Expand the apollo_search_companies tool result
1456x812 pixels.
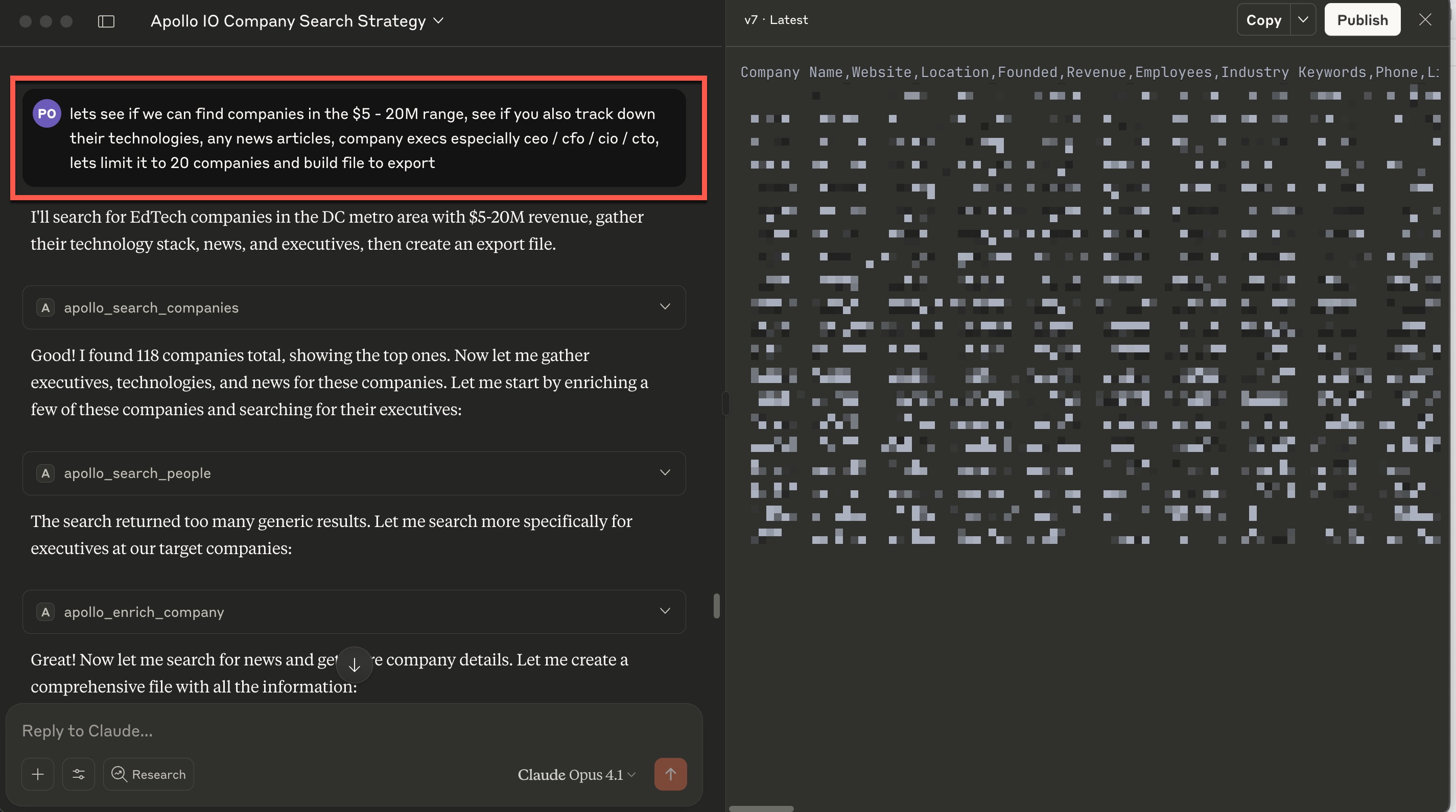(665, 307)
